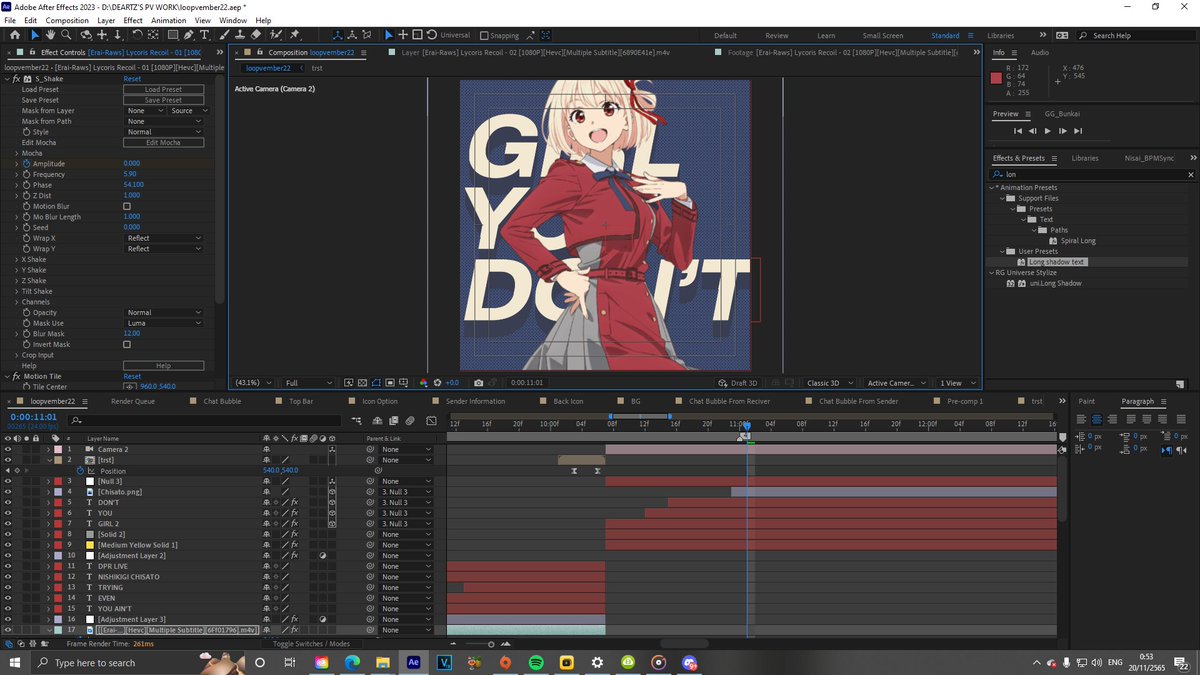Select the Rectangle shape tool
The height and width of the screenshot is (675, 1200).
[x=171, y=35]
